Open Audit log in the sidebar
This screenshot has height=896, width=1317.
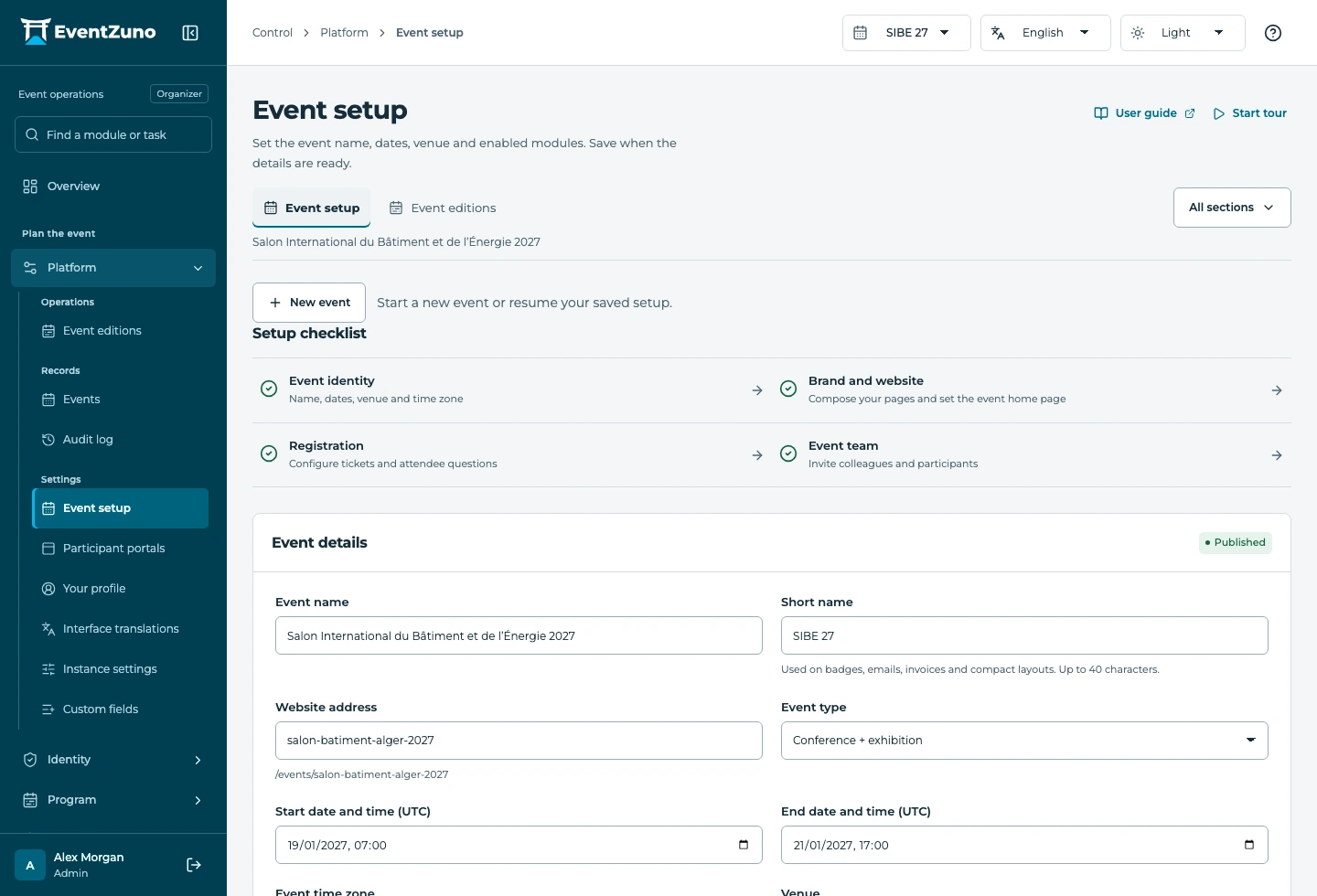pyautogui.click(x=121, y=440)
